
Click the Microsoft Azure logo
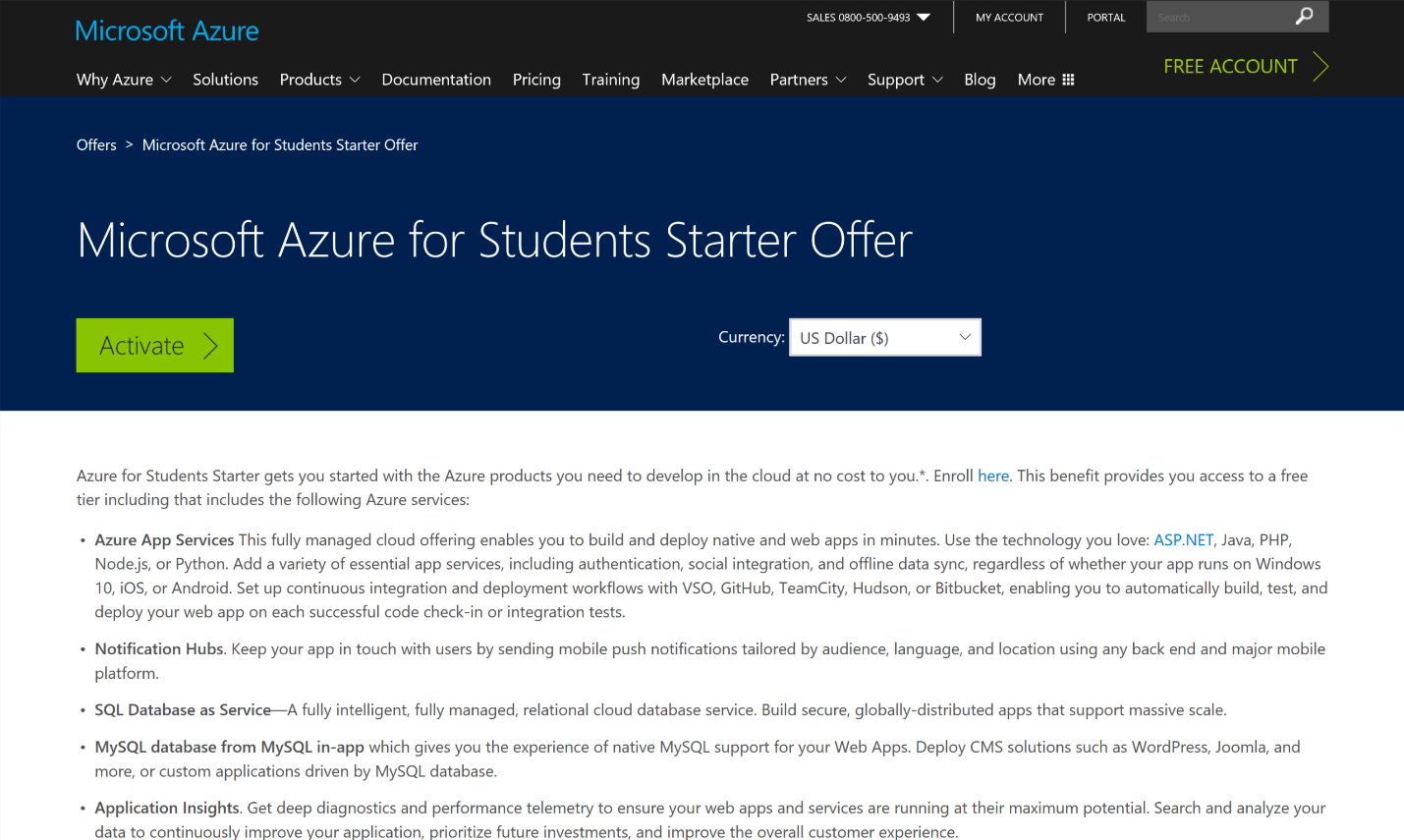[x=167, y=31]
